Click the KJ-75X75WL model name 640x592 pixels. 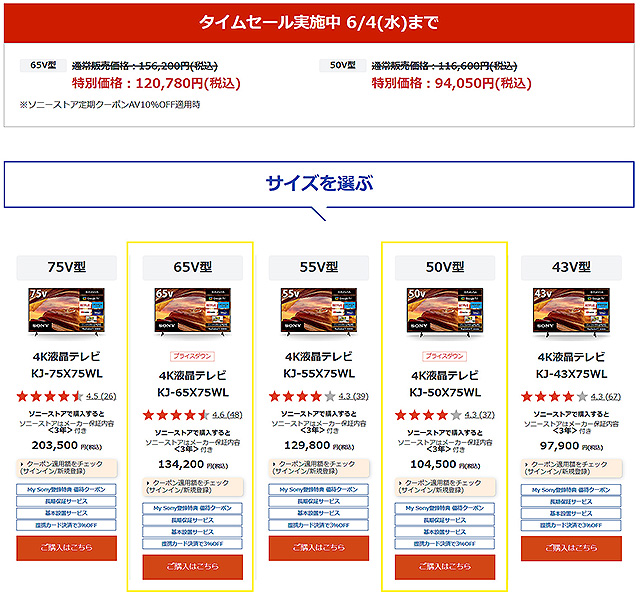pos(67,374)
